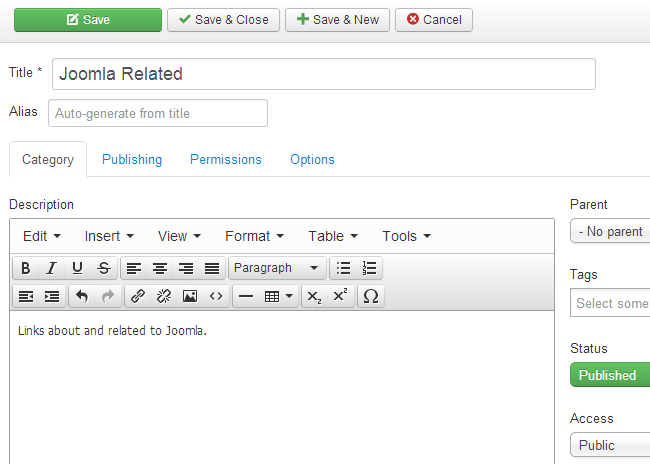The image size is (650, 464).
Task: Change the Published status selector
Action: tap(610, 375)
